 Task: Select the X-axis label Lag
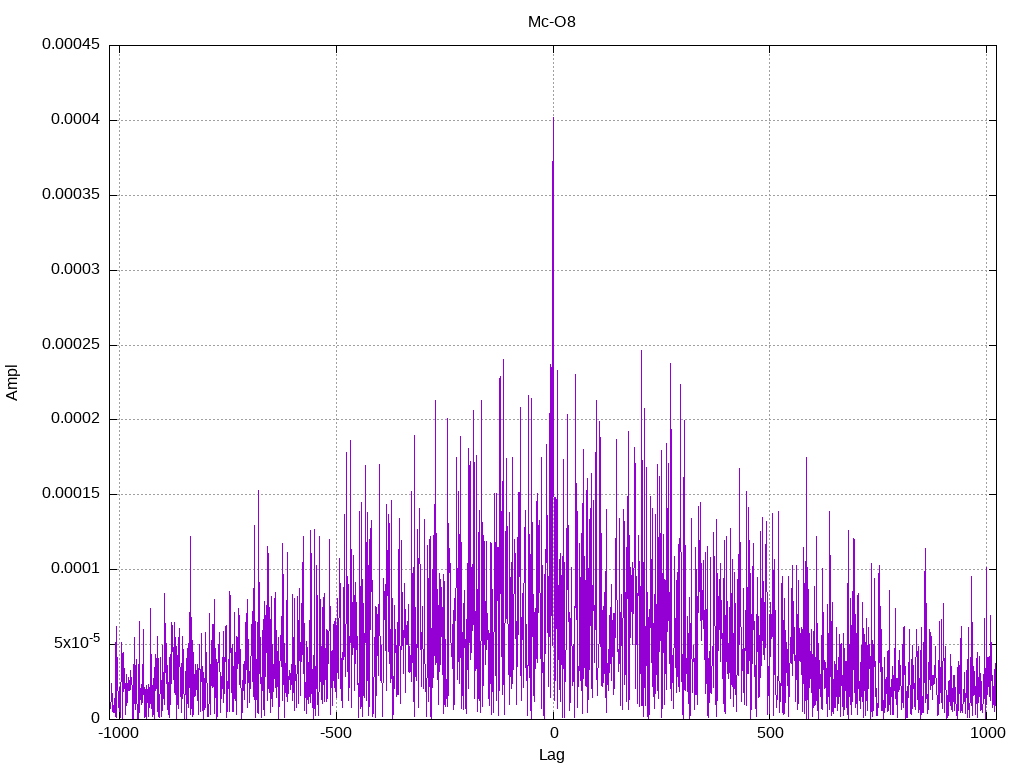click(x=552, y=755)
